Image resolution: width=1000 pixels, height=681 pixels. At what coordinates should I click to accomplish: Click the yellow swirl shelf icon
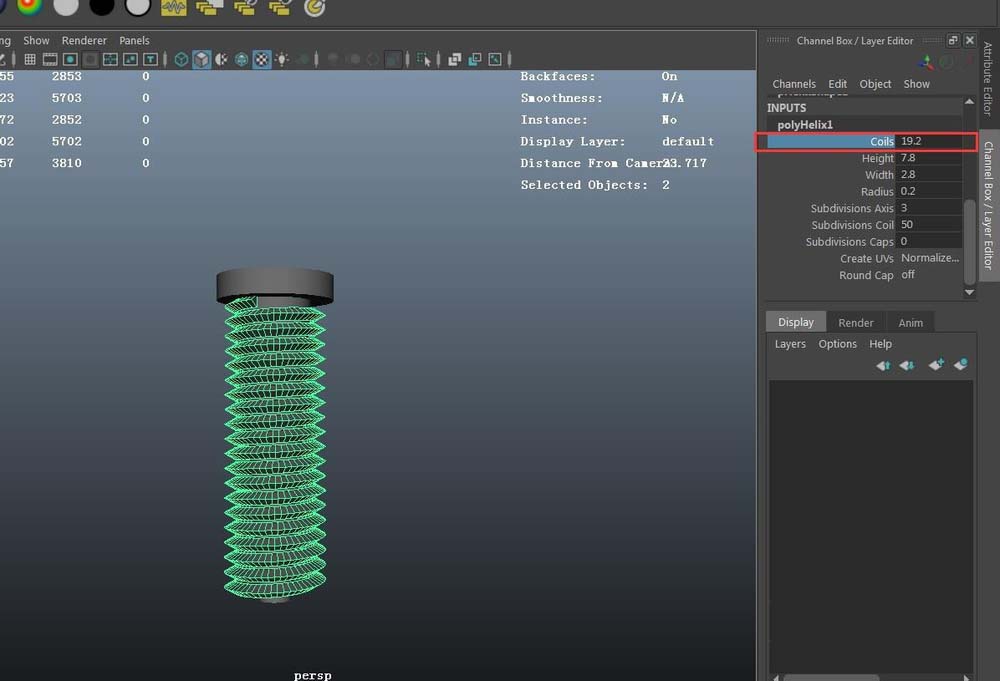[x=315, y=7]
